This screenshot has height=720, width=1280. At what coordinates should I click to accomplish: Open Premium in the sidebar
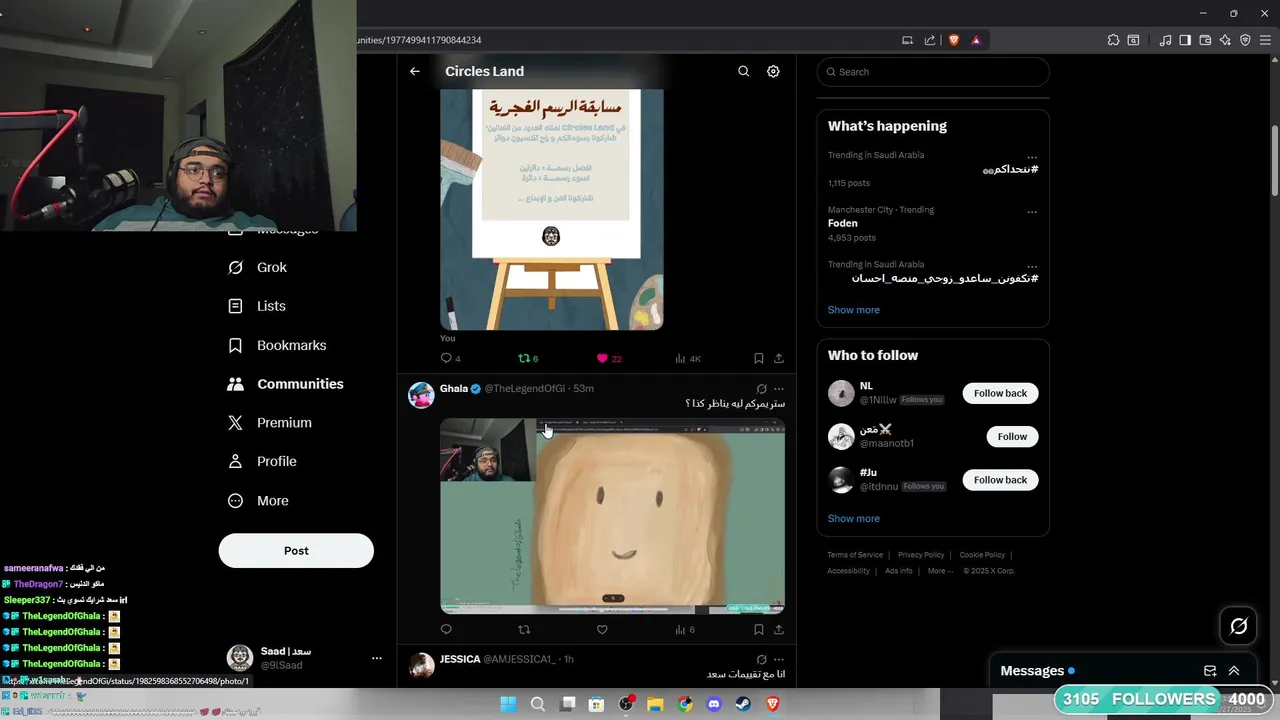269,422
